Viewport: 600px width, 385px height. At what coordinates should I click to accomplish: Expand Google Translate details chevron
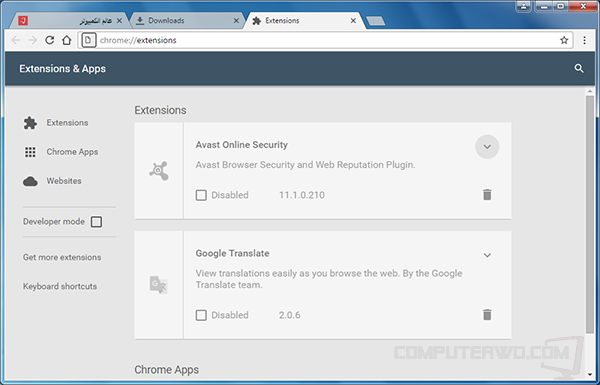click(487, 255)
